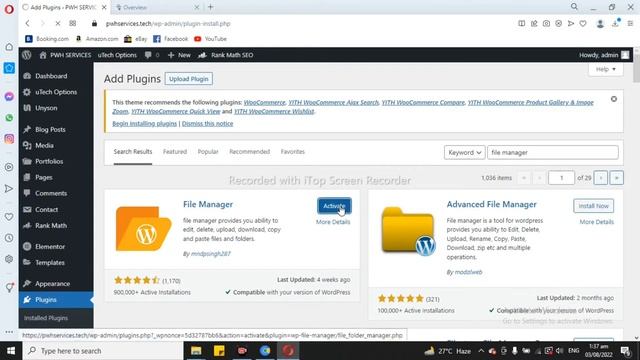Open More Details for File Manager
640x360 pixels.
pos(333,222)
